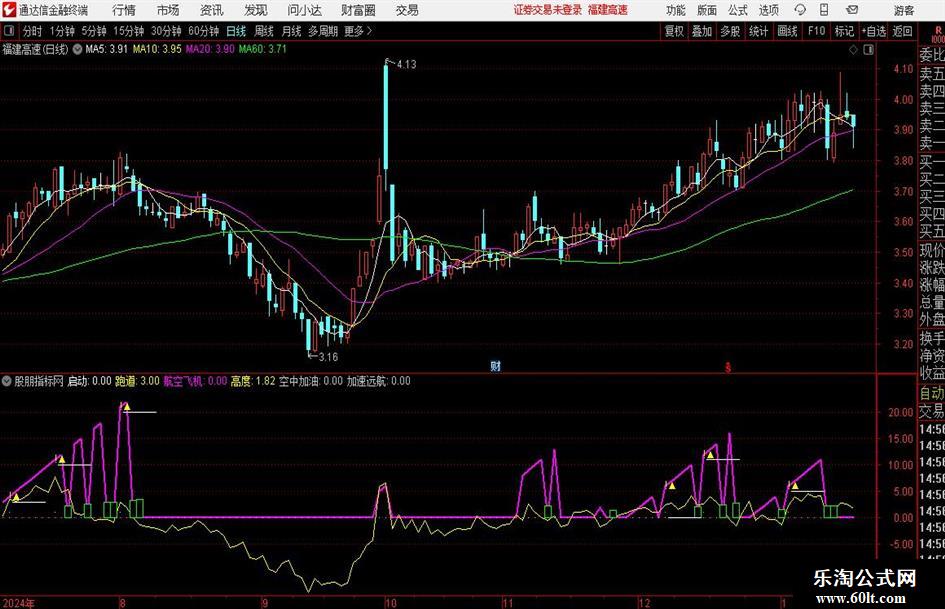
Task: Click the diamond icon above price axis
Action: point(853,50)
